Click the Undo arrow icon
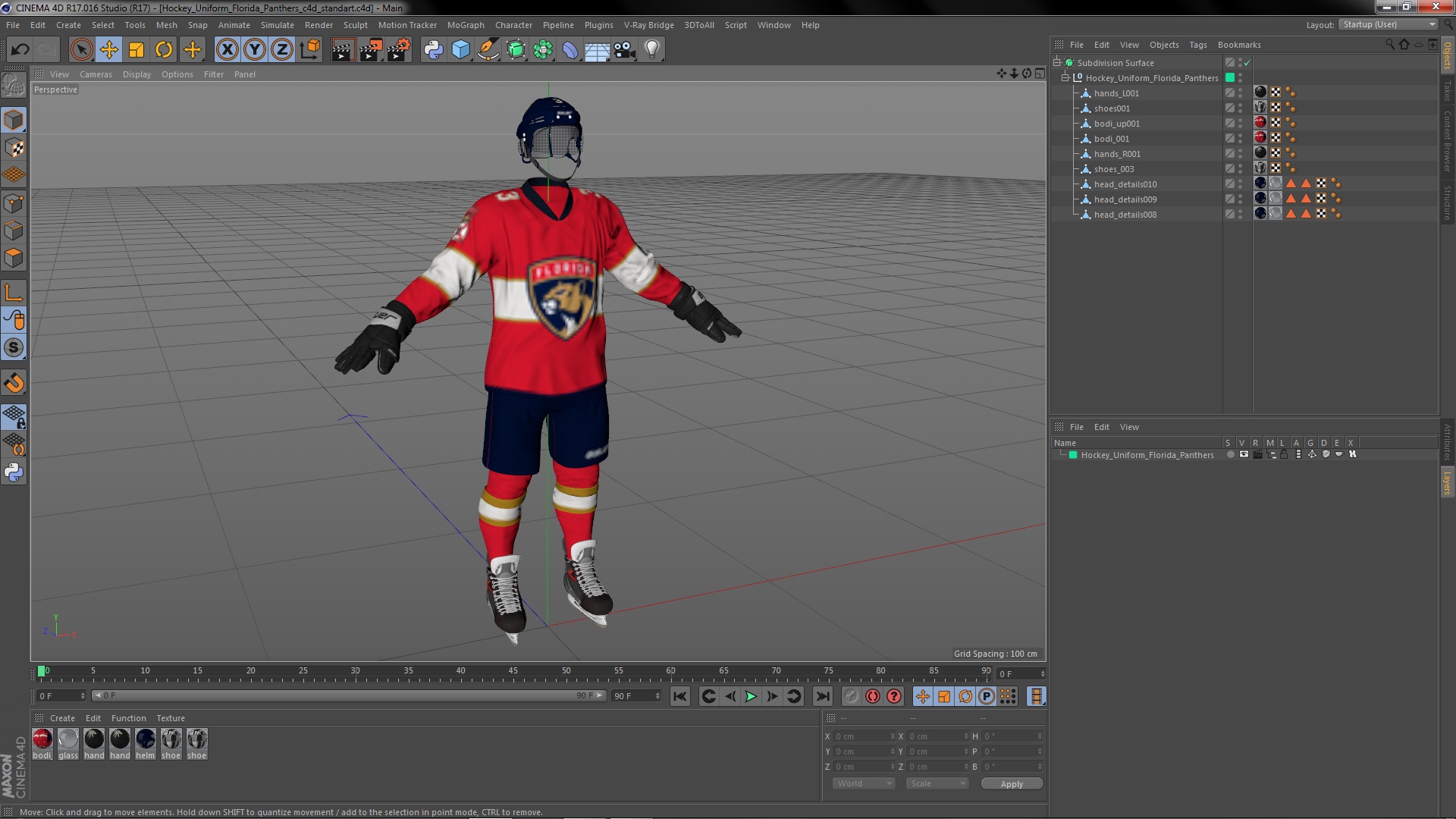Screen dimensions: 1456x819 (20, 50)
